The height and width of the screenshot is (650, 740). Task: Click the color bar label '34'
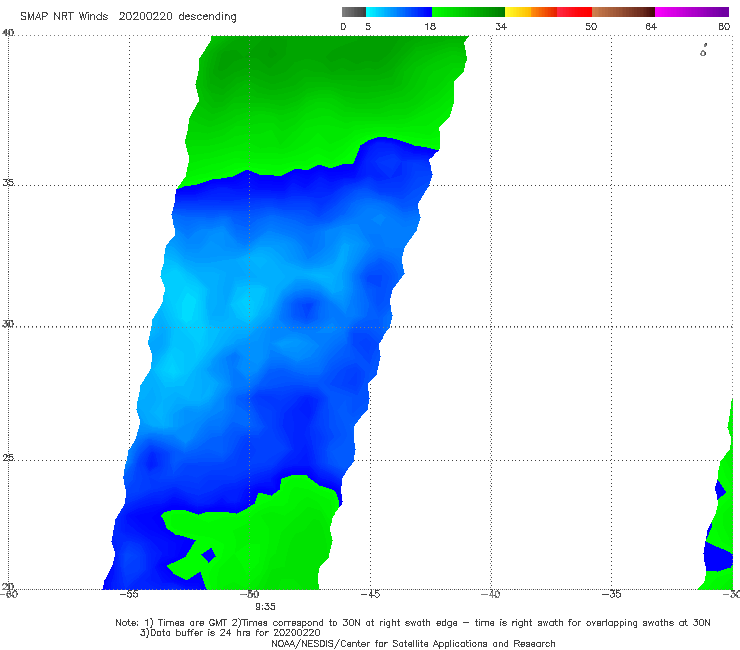[501, 26]
